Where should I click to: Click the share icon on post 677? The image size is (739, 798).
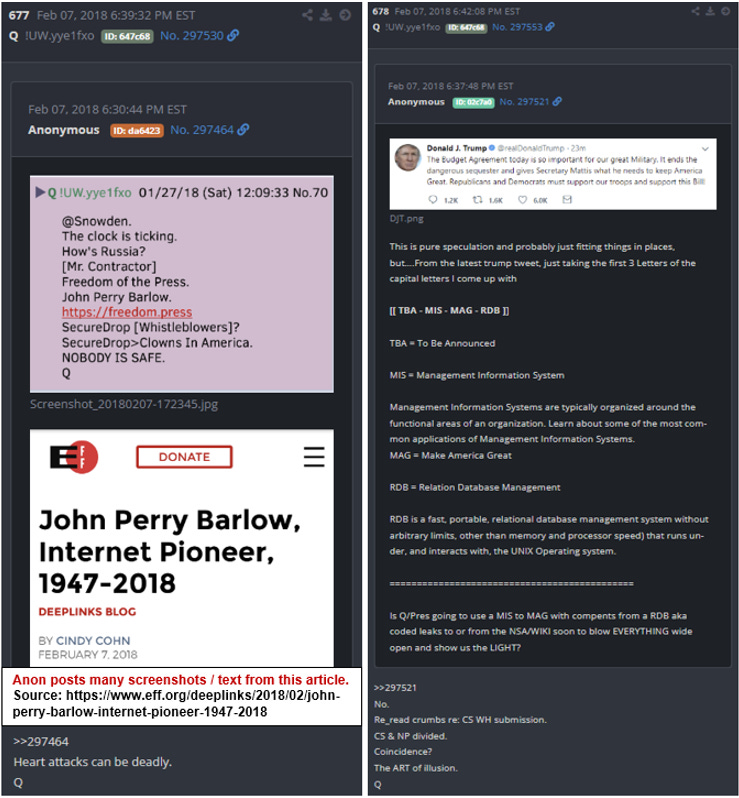pyautogui.click(x=307, y=15)
